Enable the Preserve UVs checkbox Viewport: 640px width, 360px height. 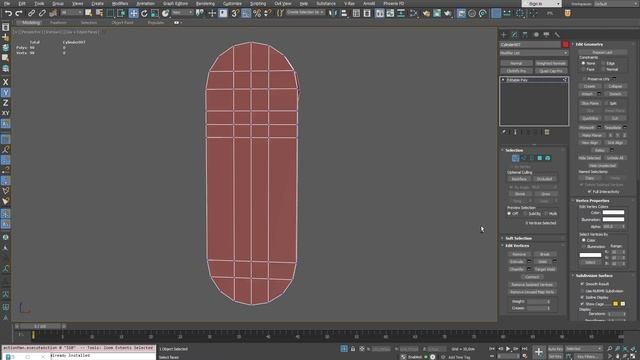coord(584,78)
